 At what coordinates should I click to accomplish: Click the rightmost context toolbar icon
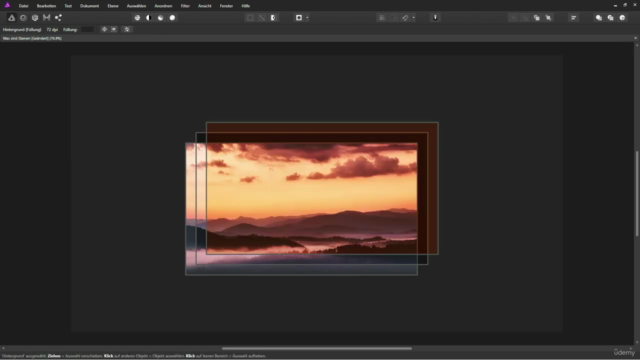pos(127,29)
